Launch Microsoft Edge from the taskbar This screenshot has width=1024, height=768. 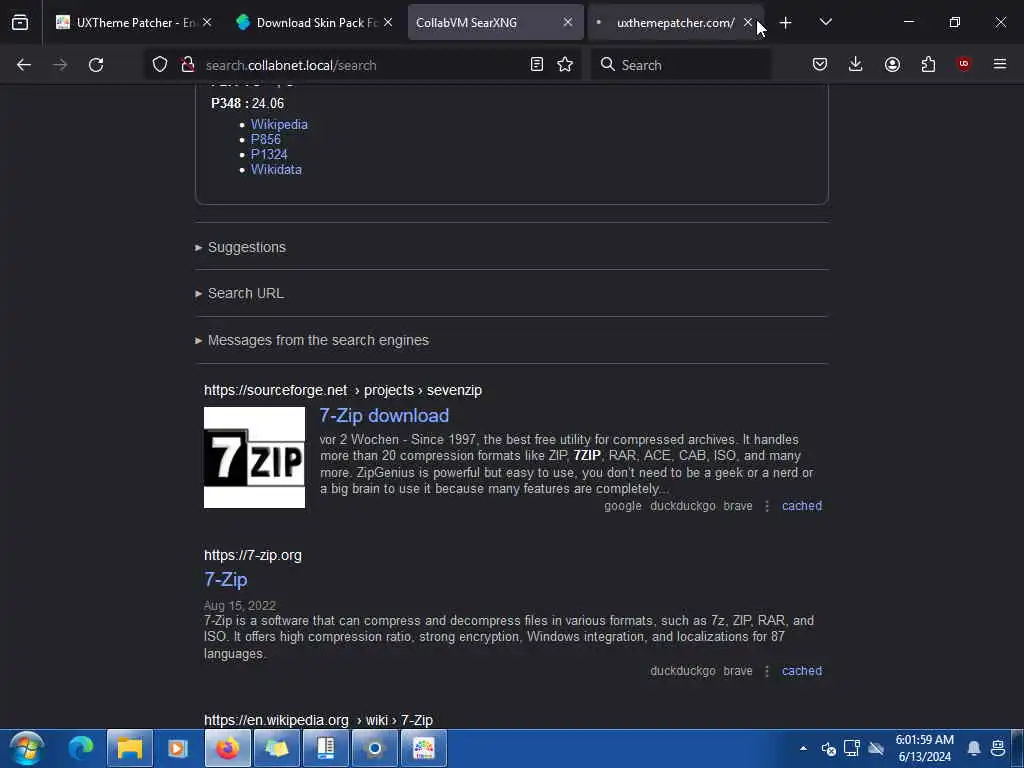[81, 748]
